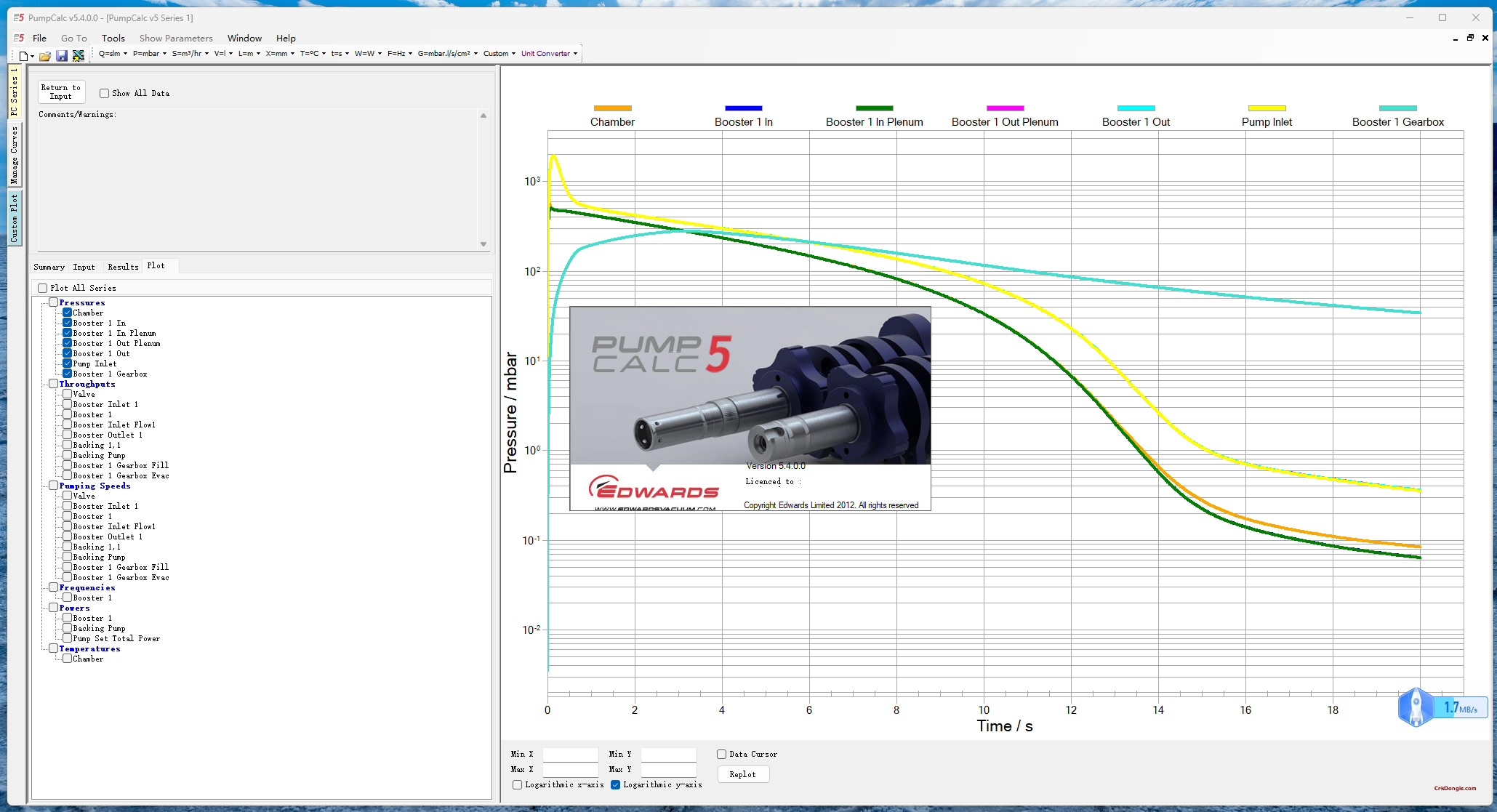This screenshot has width=1497, height=812.
Task: Uncheck the Chamber pressure series
Action: 67,313
